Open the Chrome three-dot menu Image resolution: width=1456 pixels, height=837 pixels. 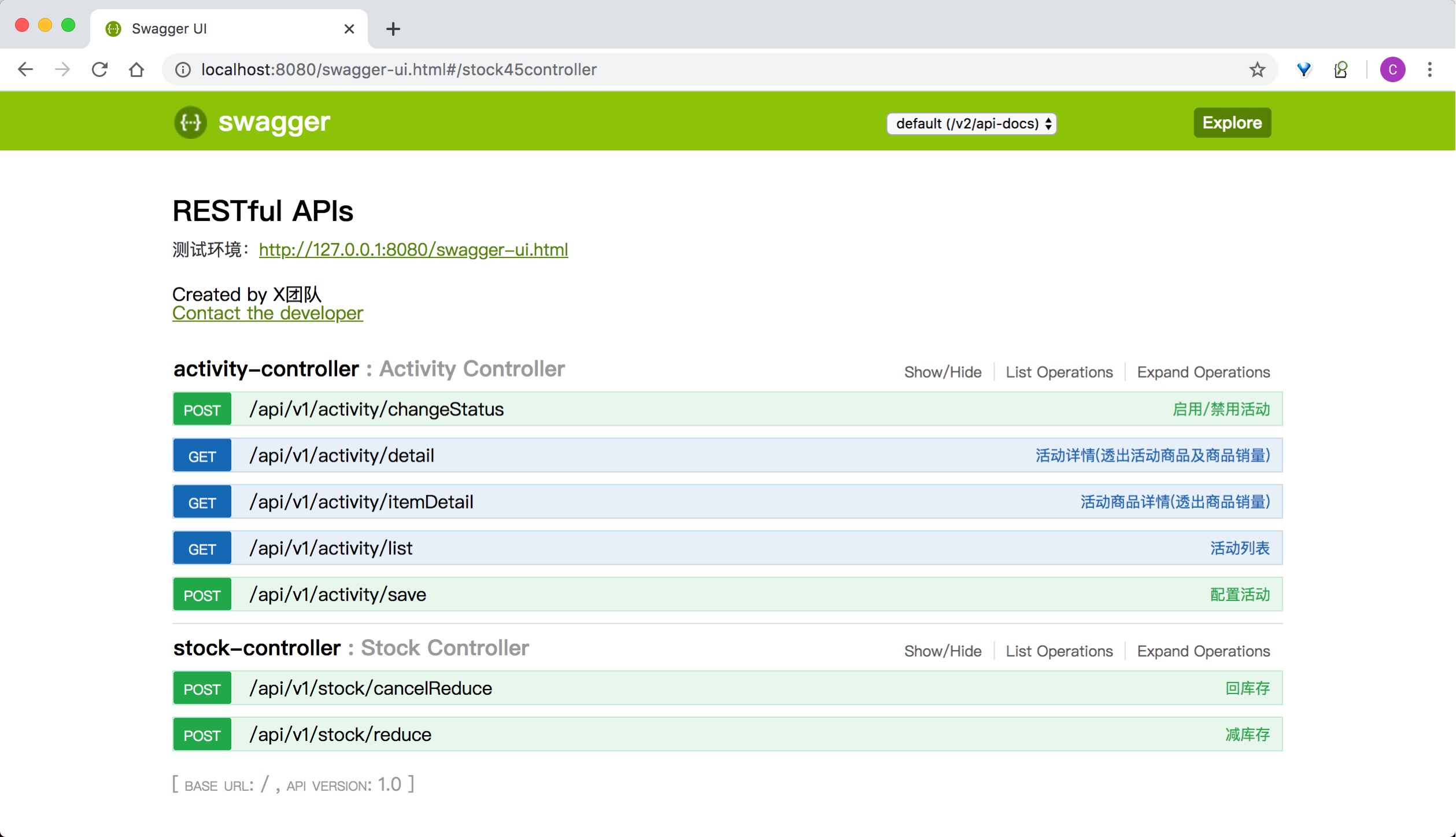tap(1429, 70)
